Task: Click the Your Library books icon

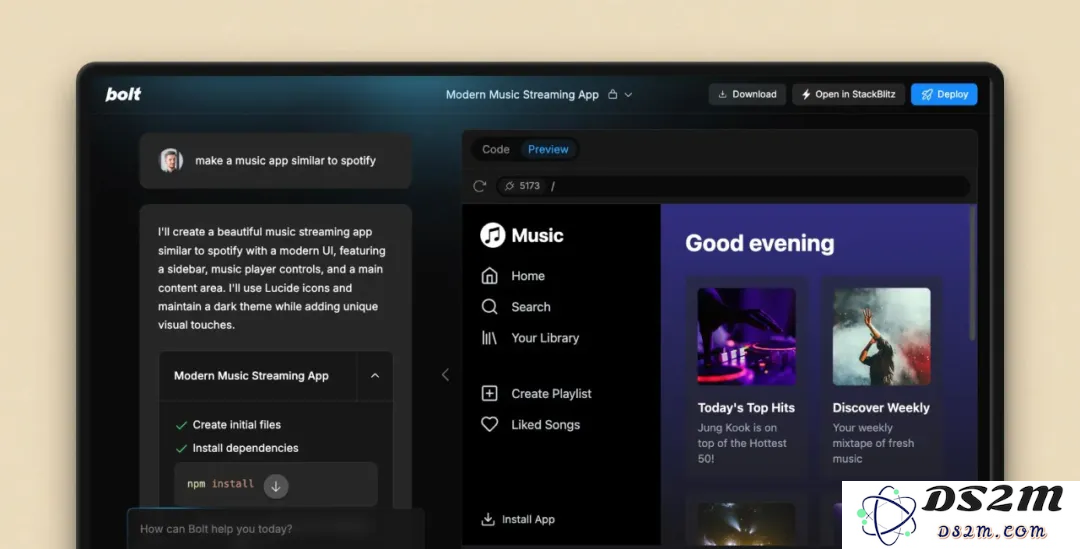Action: pos(489,338)
